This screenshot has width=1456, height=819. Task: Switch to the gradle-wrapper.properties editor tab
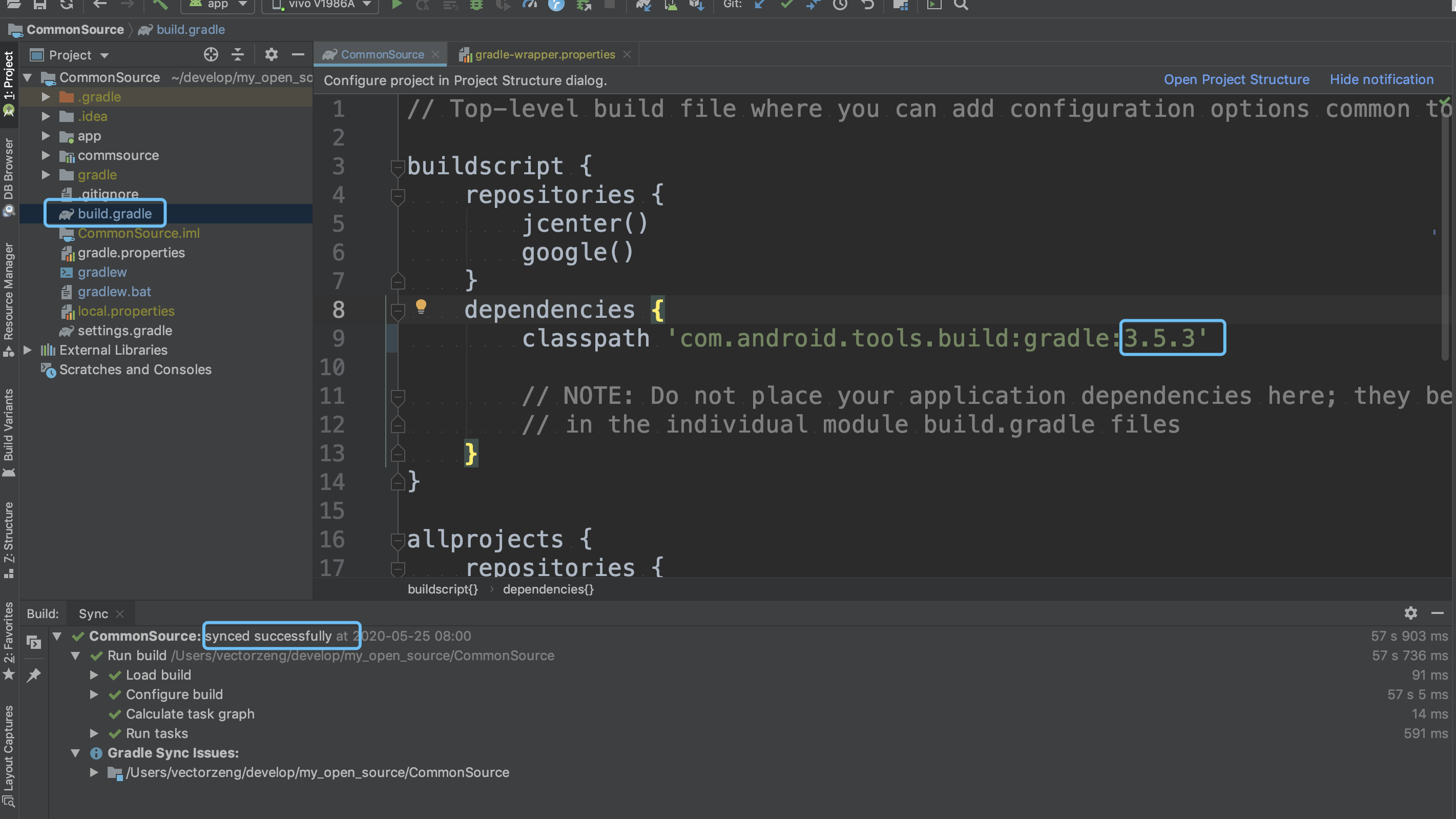[543, 54]
